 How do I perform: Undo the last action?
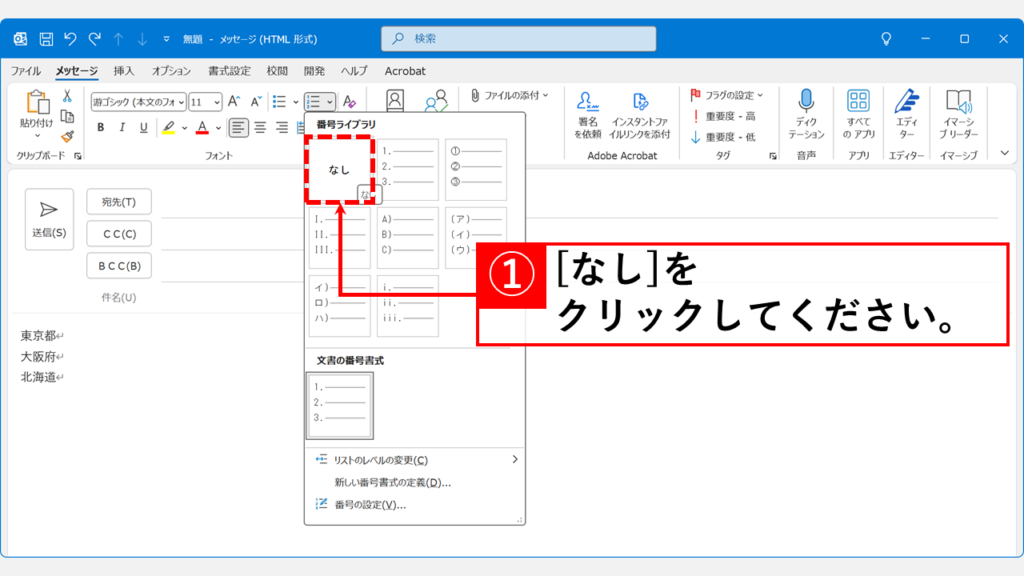coord(70,39)
